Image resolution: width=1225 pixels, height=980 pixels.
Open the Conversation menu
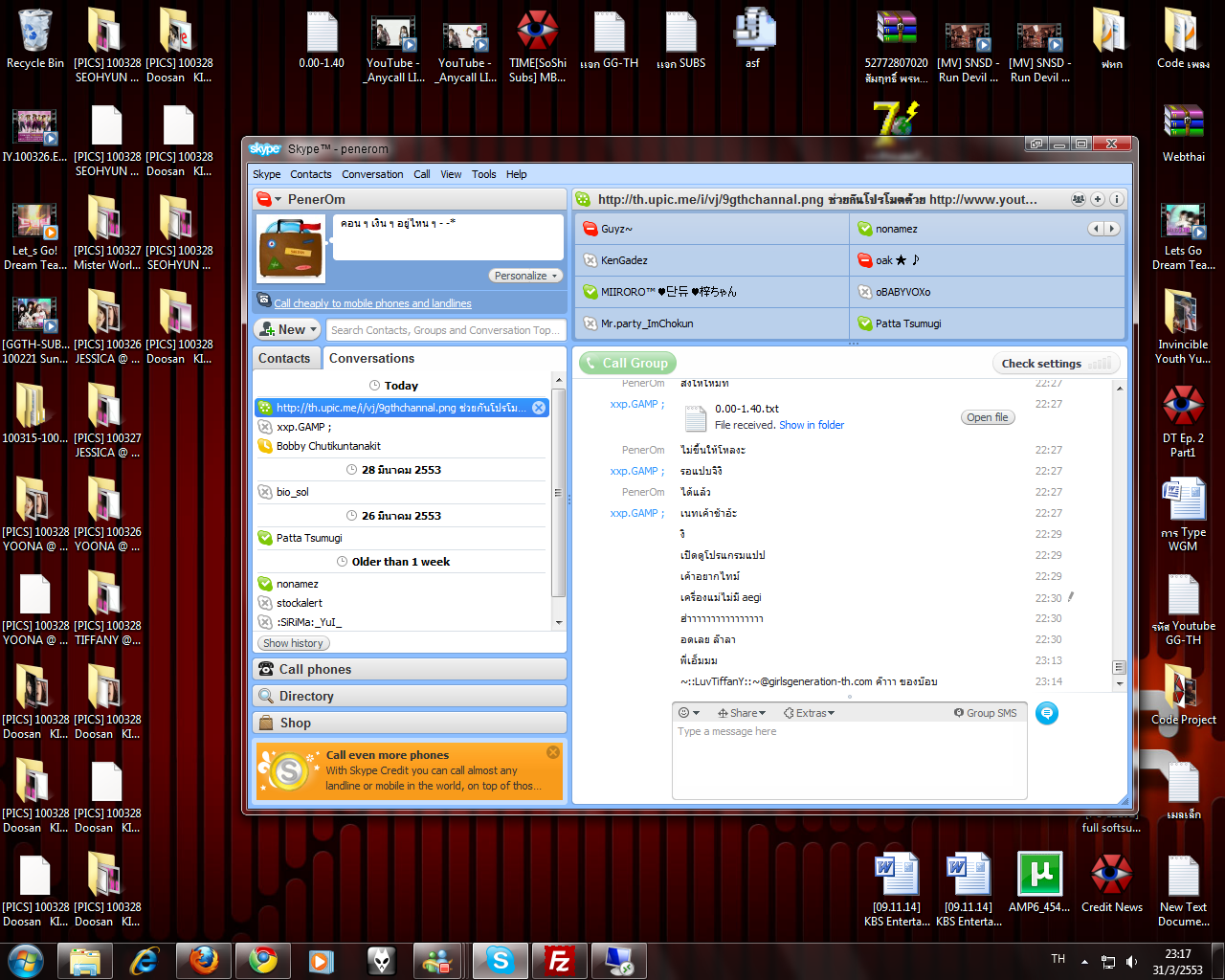tap(372, 174)
